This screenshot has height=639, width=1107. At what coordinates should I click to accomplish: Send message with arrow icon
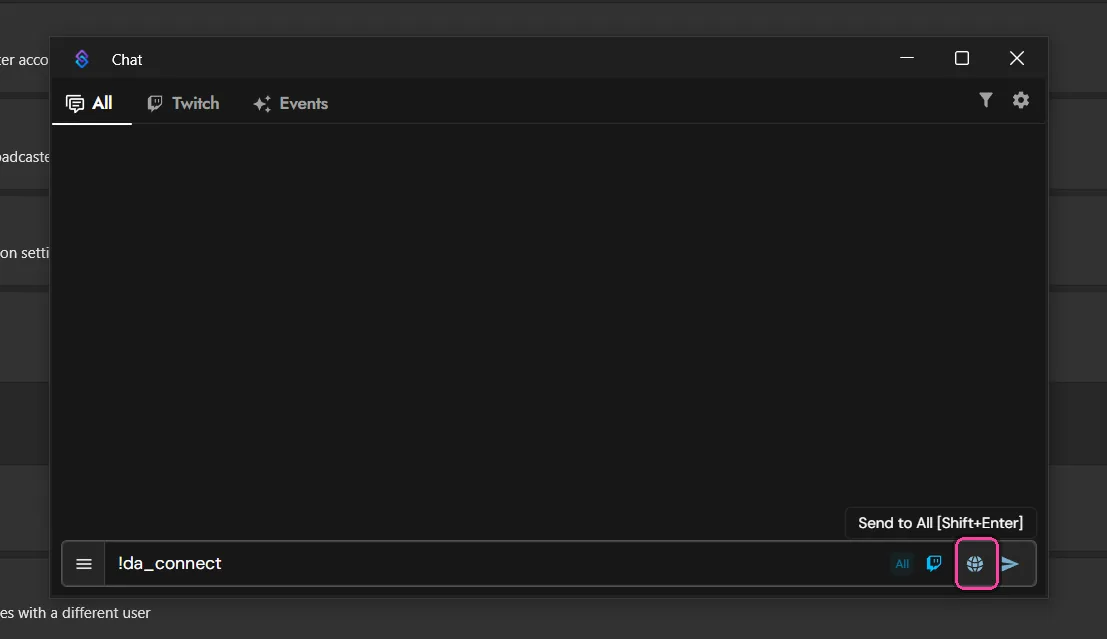coord(1010,563)
